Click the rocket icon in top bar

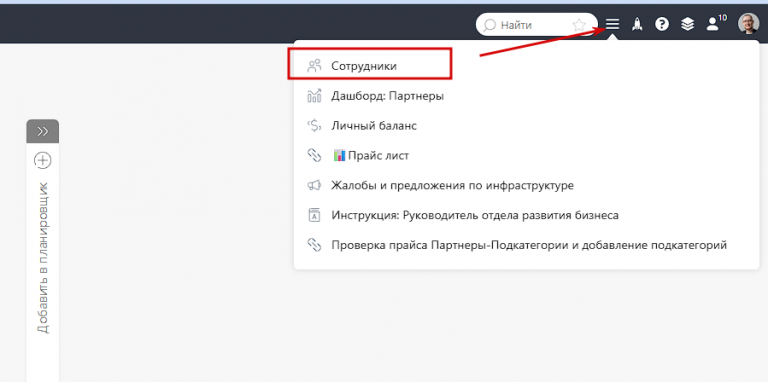tap(637, 24)
